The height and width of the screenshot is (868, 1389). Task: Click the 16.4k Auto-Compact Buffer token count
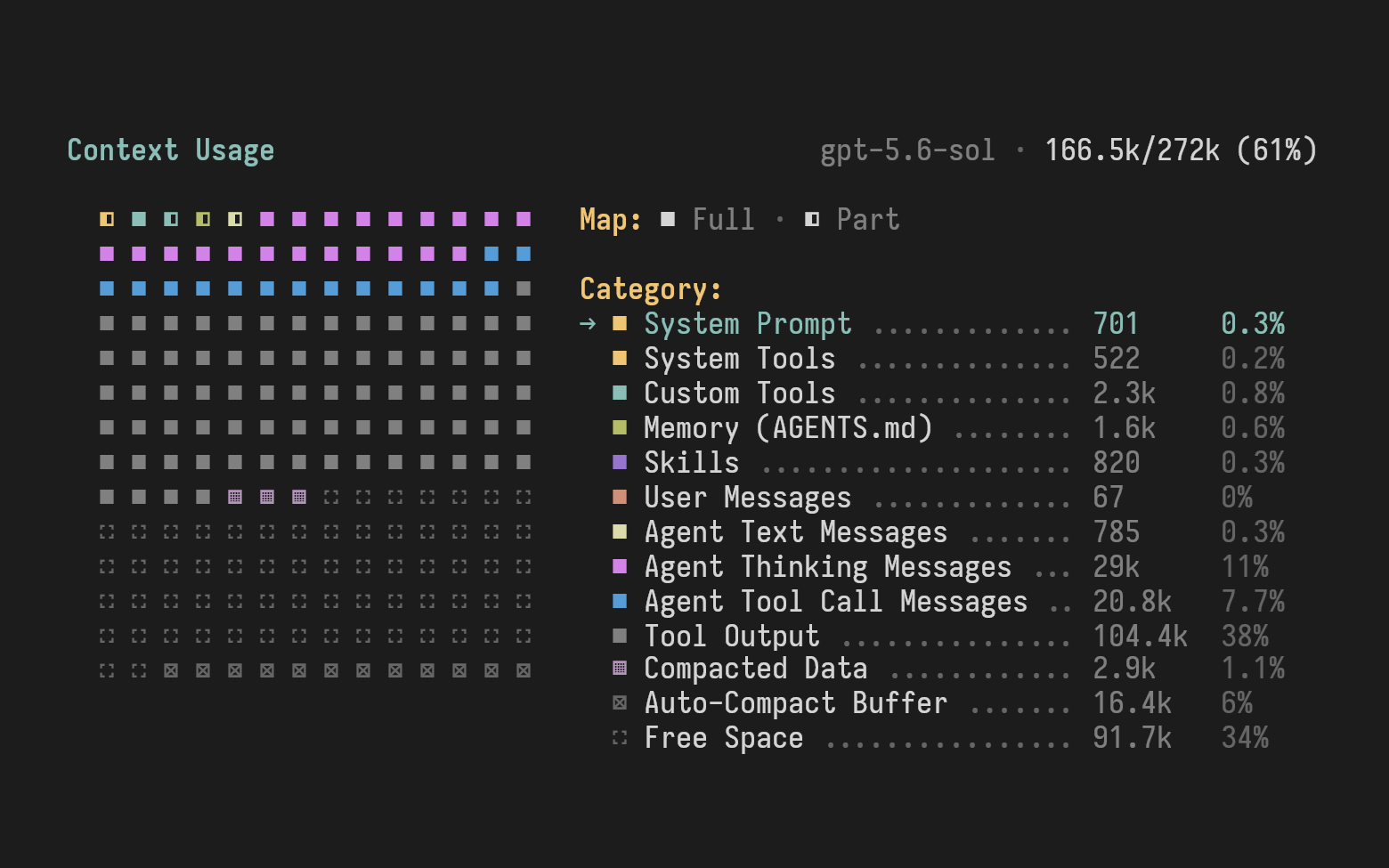(1133, 703)
